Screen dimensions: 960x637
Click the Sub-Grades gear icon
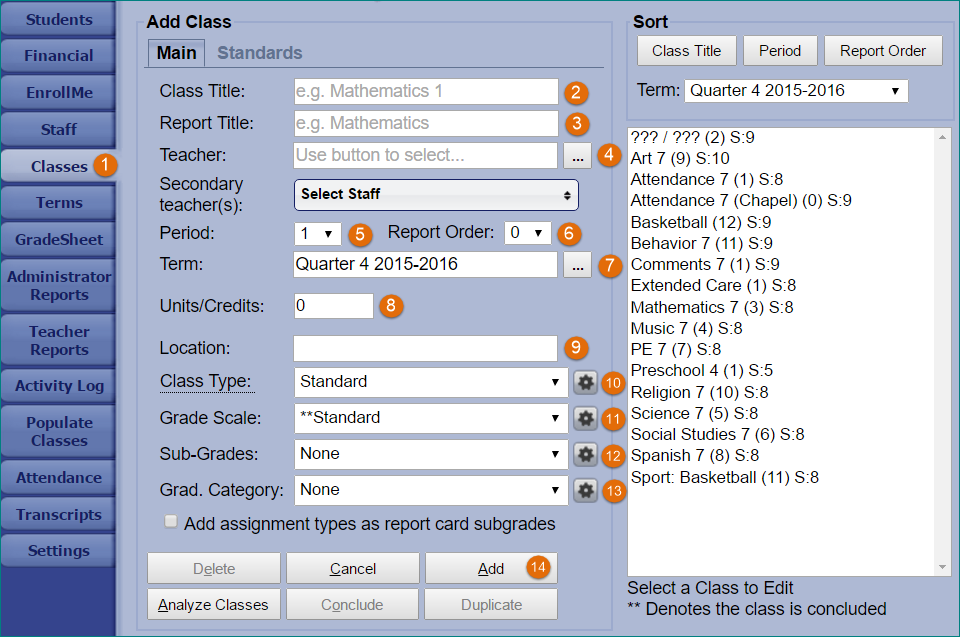pos(585,454)
